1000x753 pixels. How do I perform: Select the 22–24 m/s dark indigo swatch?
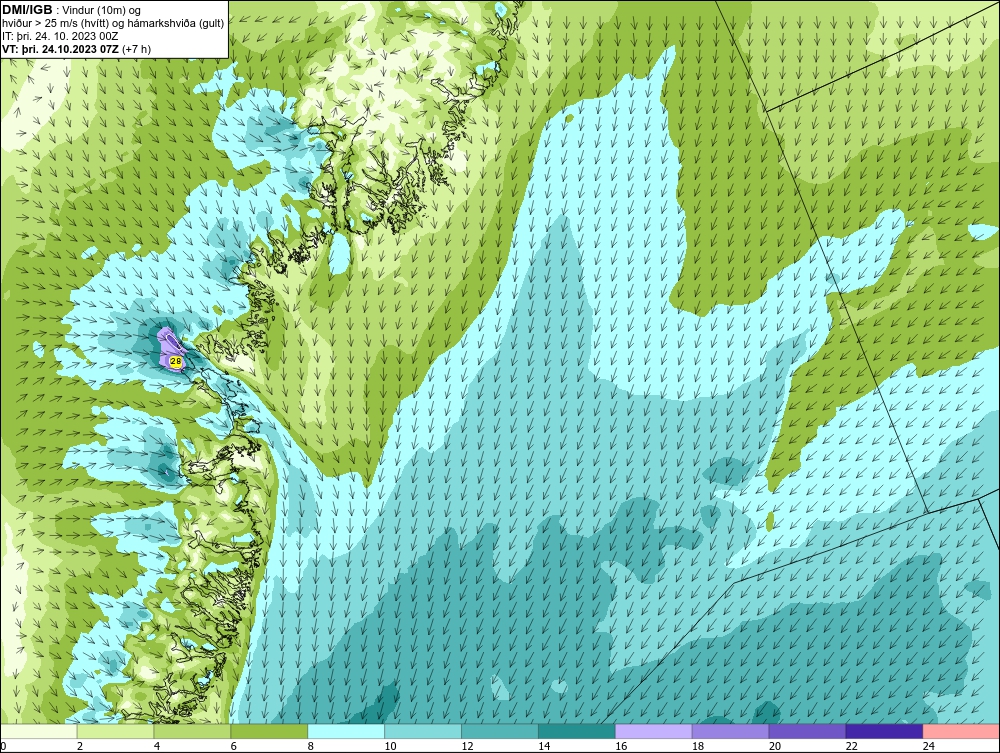[x=884, y=731]
